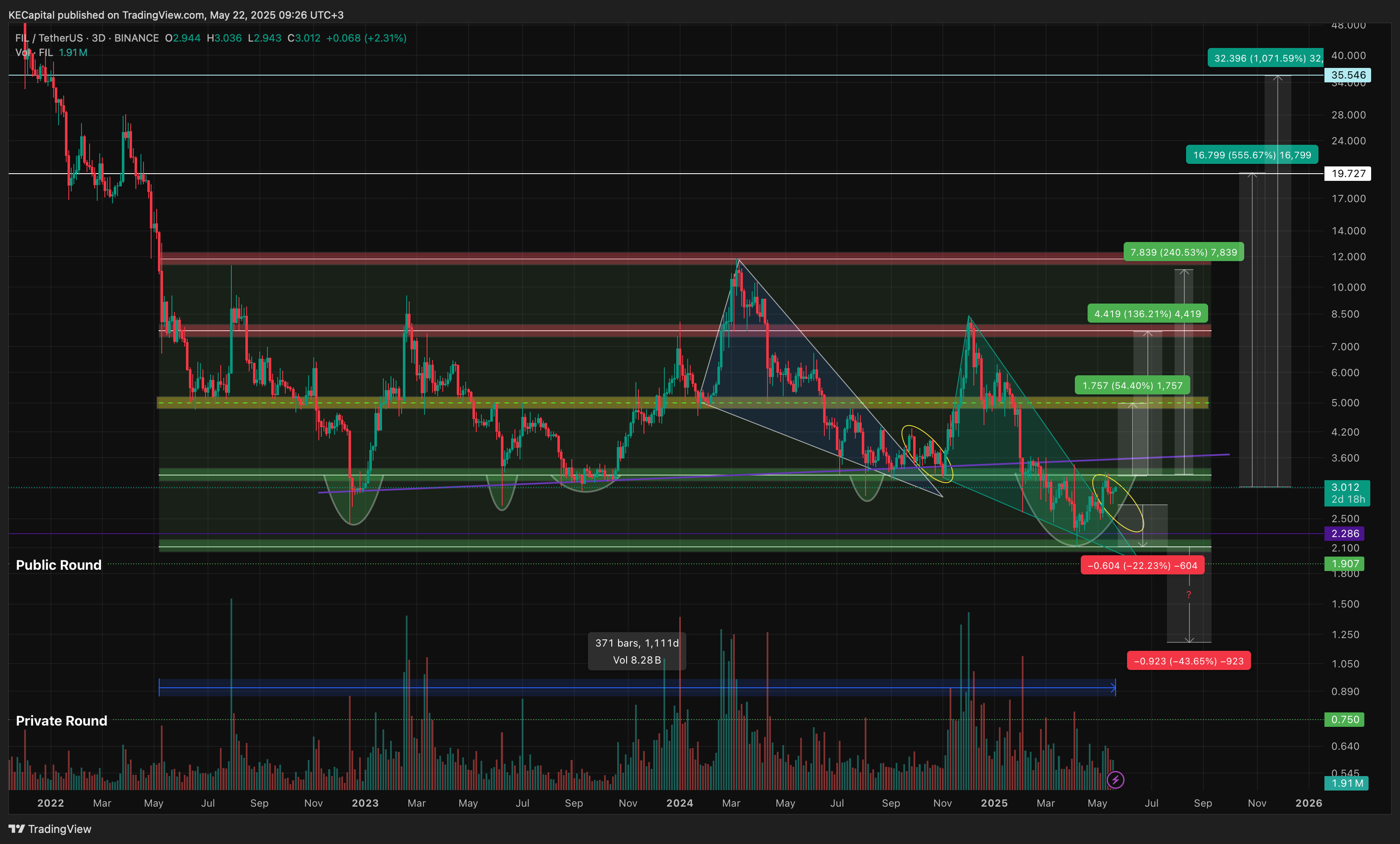The height and width of the screenshot is (844, 1400).
Task: Click the 2022 label on time axis
Action: point(51,803)
